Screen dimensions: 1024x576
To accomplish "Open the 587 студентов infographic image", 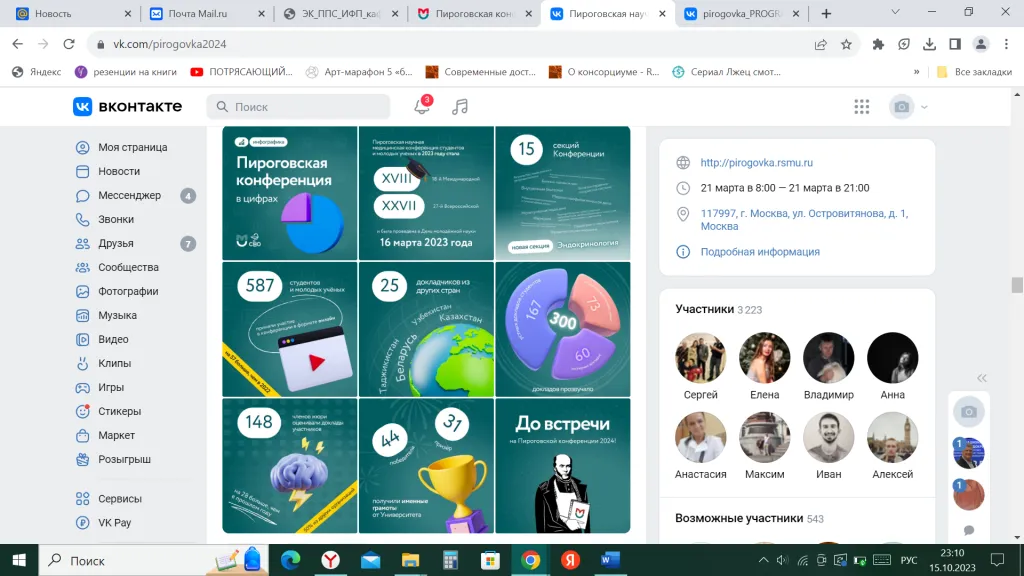I will coord(290,329).
